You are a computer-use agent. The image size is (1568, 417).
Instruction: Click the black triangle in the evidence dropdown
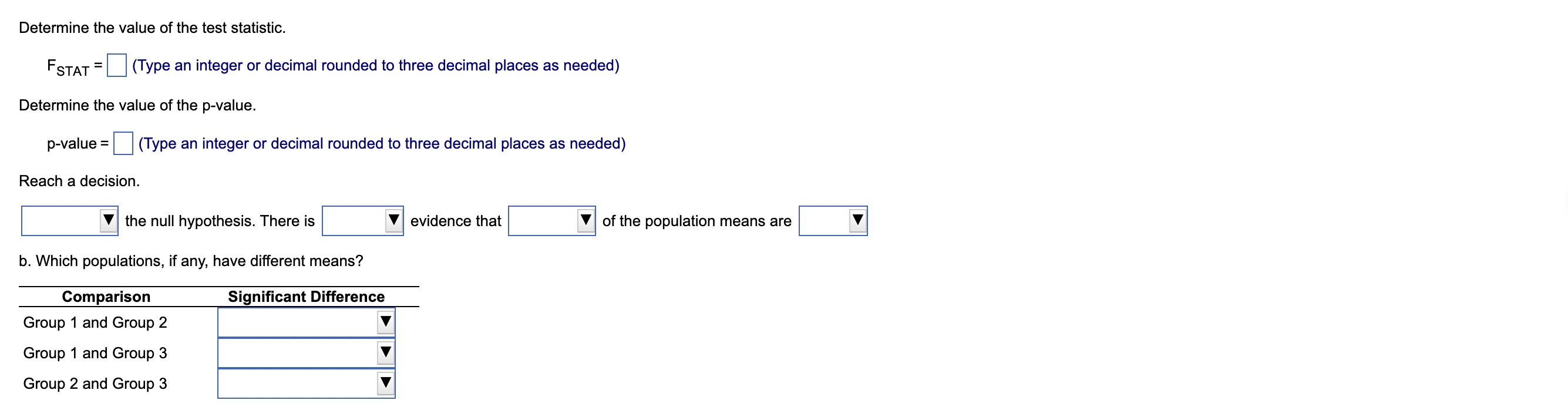395,221
